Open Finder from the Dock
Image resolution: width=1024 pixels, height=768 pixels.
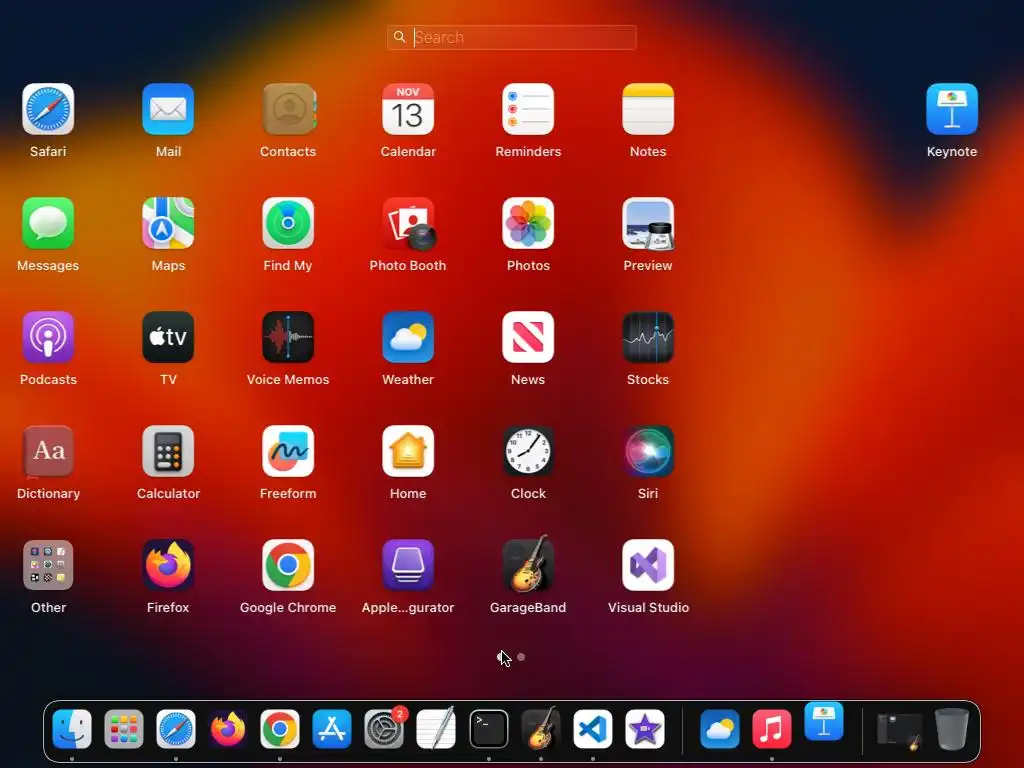tap(72, 729)
